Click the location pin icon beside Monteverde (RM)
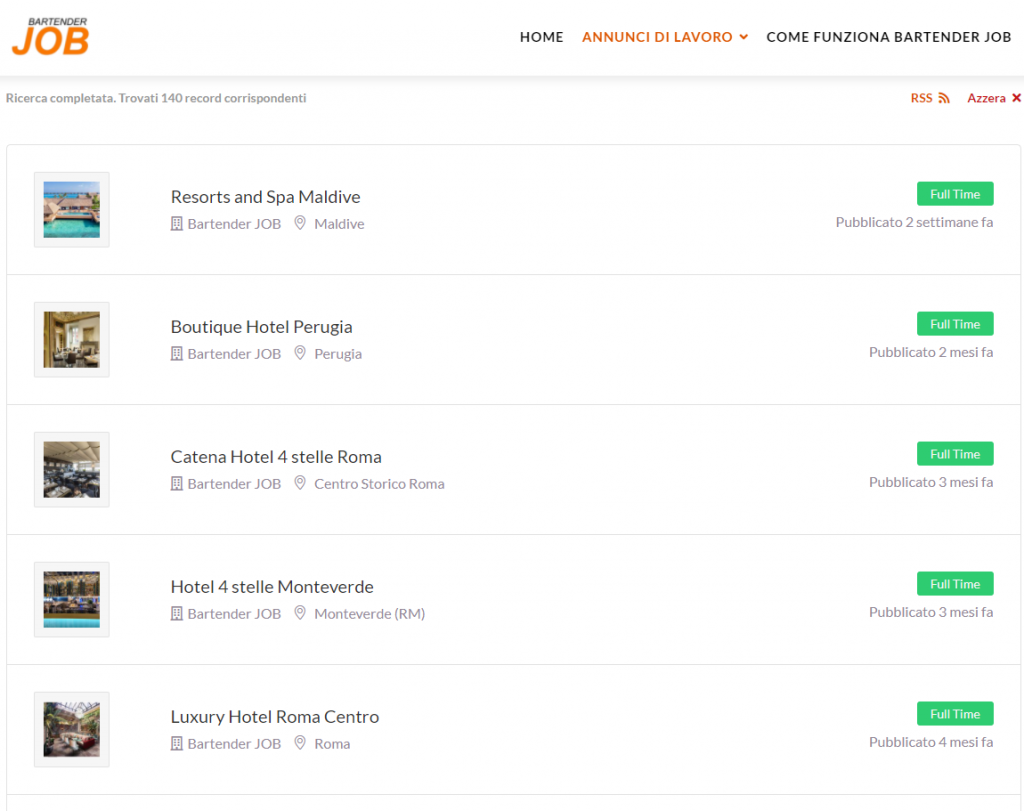This screenshot has height=811, width=1024. tap(300, 614)
